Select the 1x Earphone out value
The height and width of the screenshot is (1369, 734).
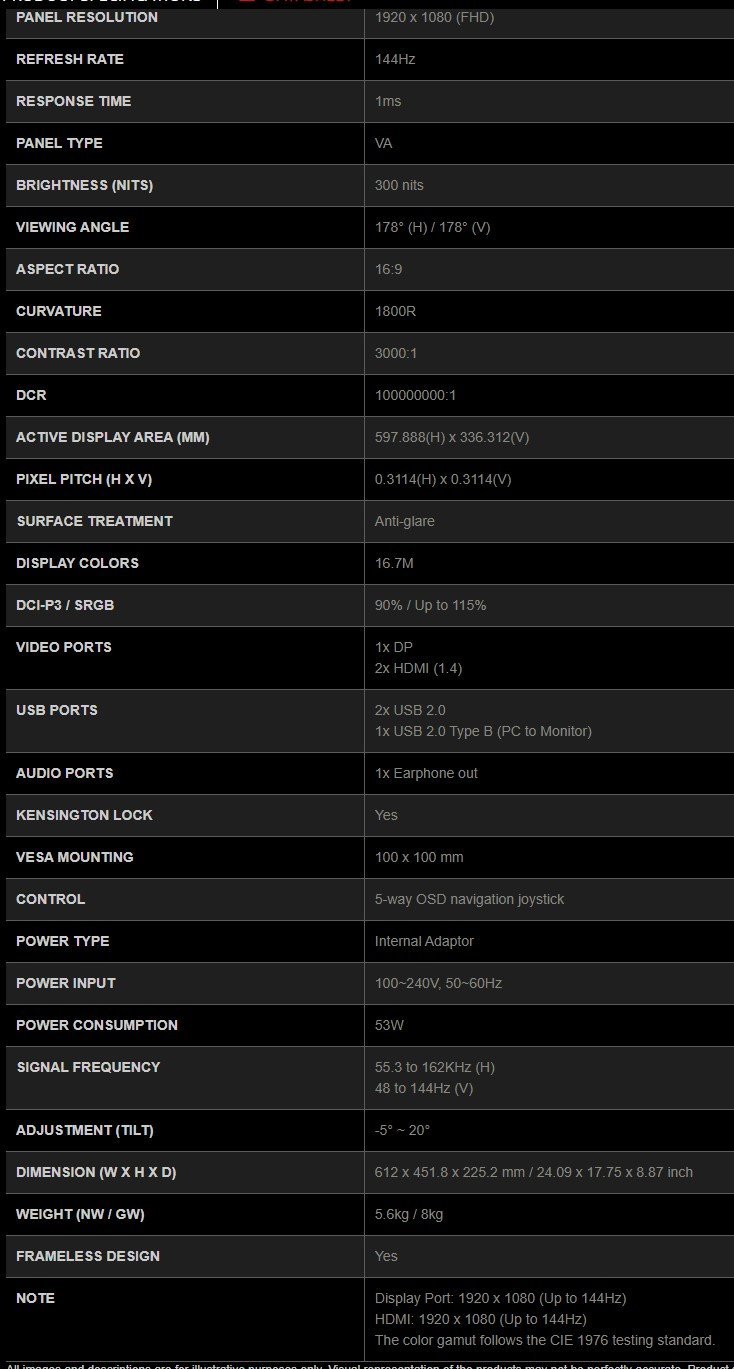coord(426,773)
